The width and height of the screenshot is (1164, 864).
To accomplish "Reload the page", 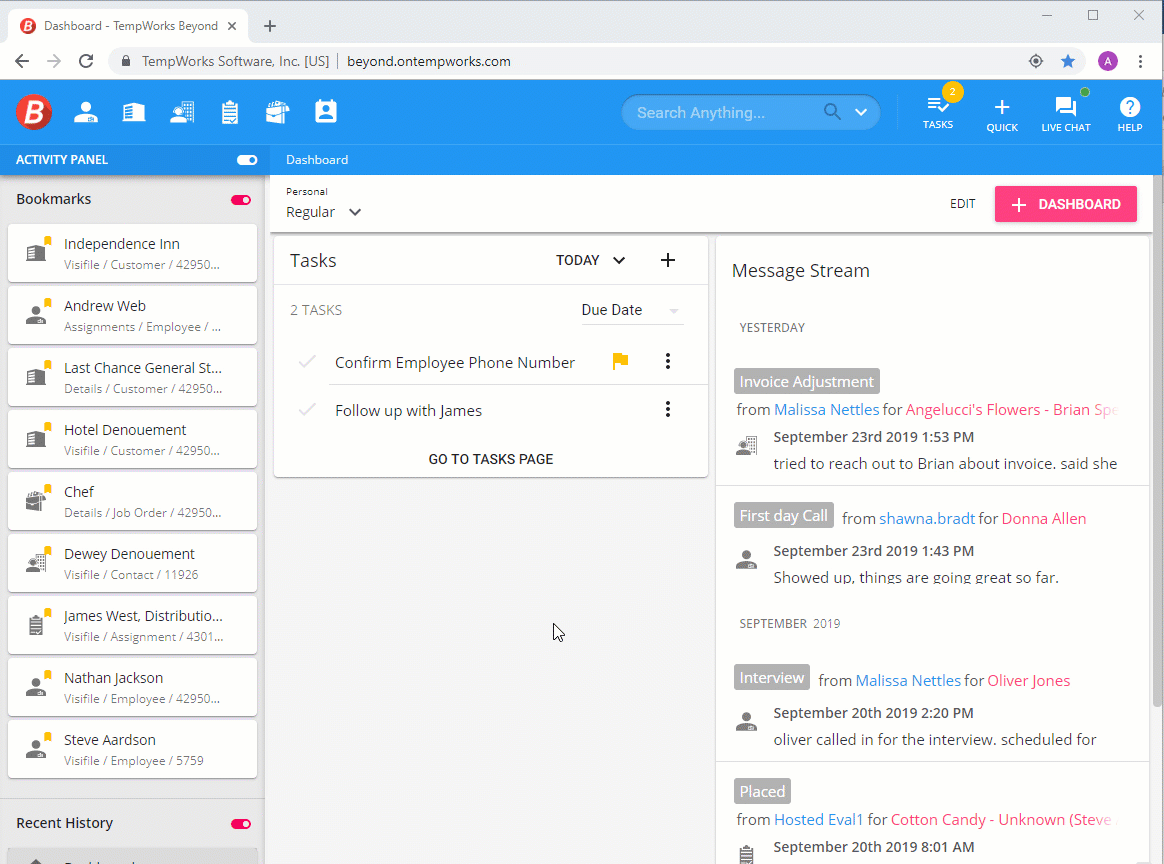I will pos(86,61).
